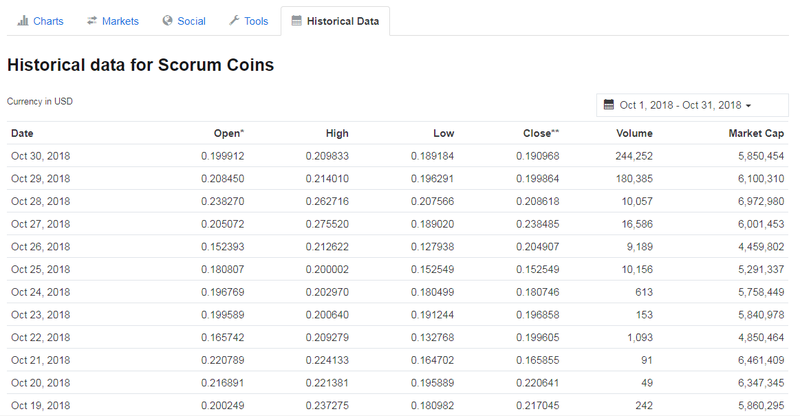
Task: Click the High column header
Action: [337, 133]
